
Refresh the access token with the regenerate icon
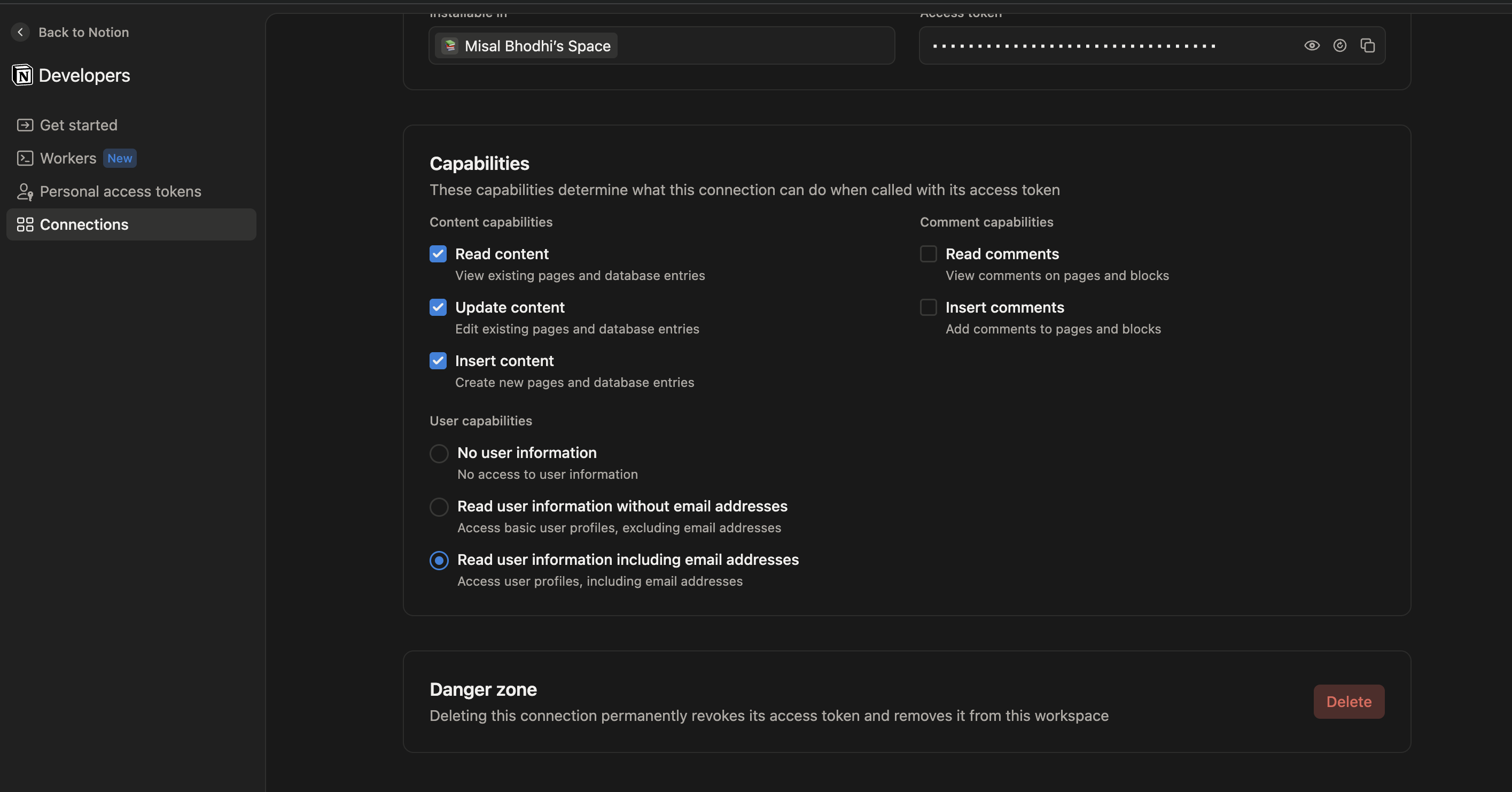point(1339,45)
